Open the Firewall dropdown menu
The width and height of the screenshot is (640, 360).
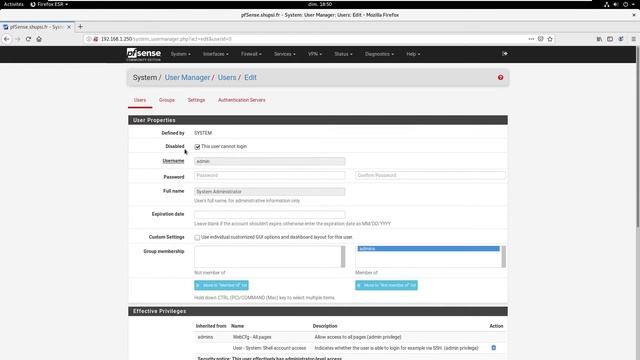coord(251,54)
